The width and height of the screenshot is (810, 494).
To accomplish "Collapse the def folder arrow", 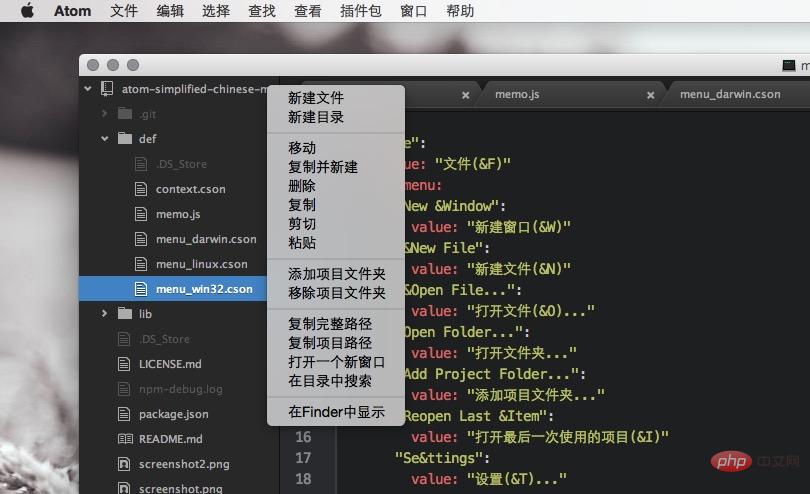I will point(105,138).
